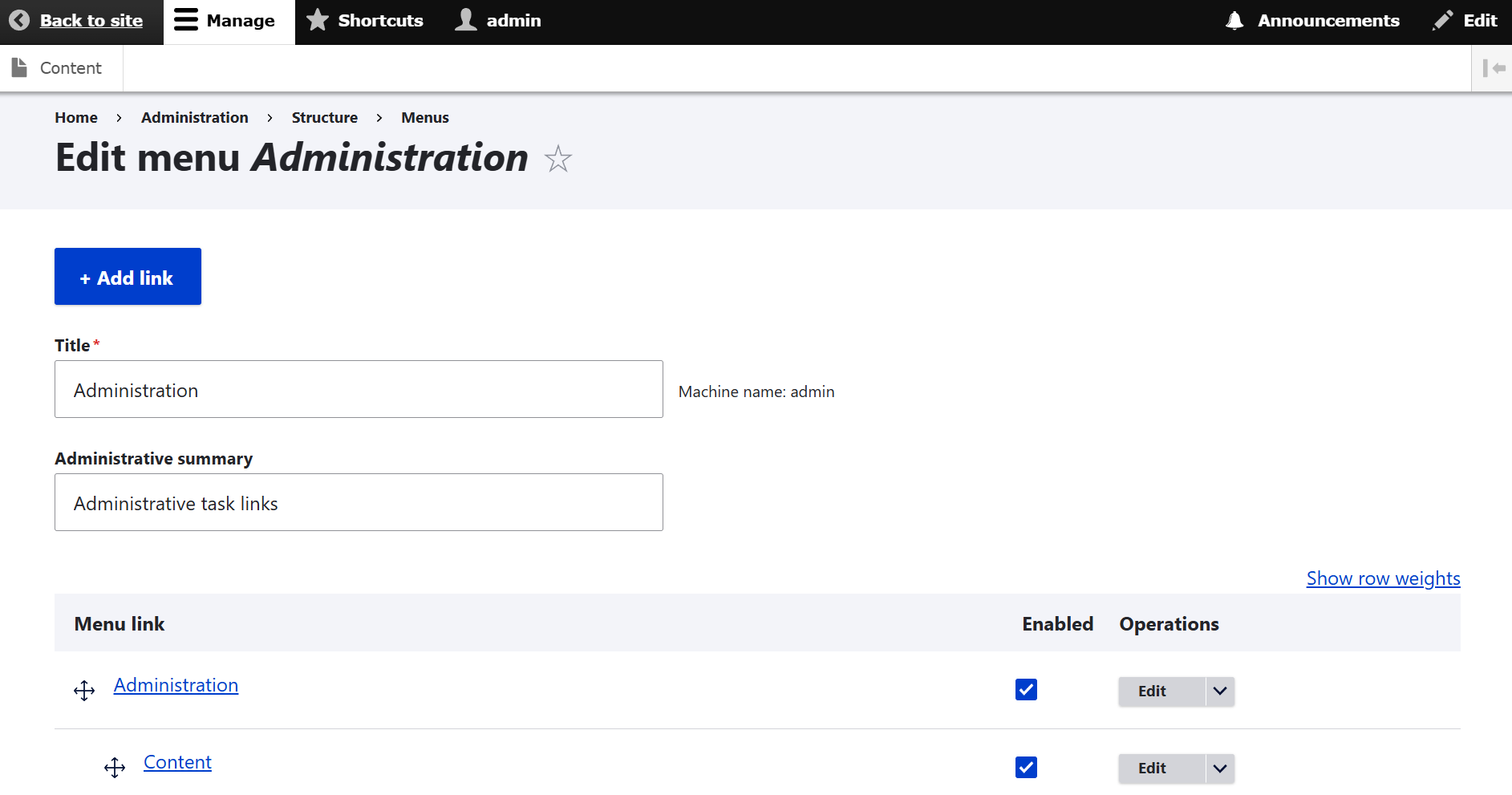Open Shortcuts via the star icon
1512x795 pixels.
click(318, 20)
